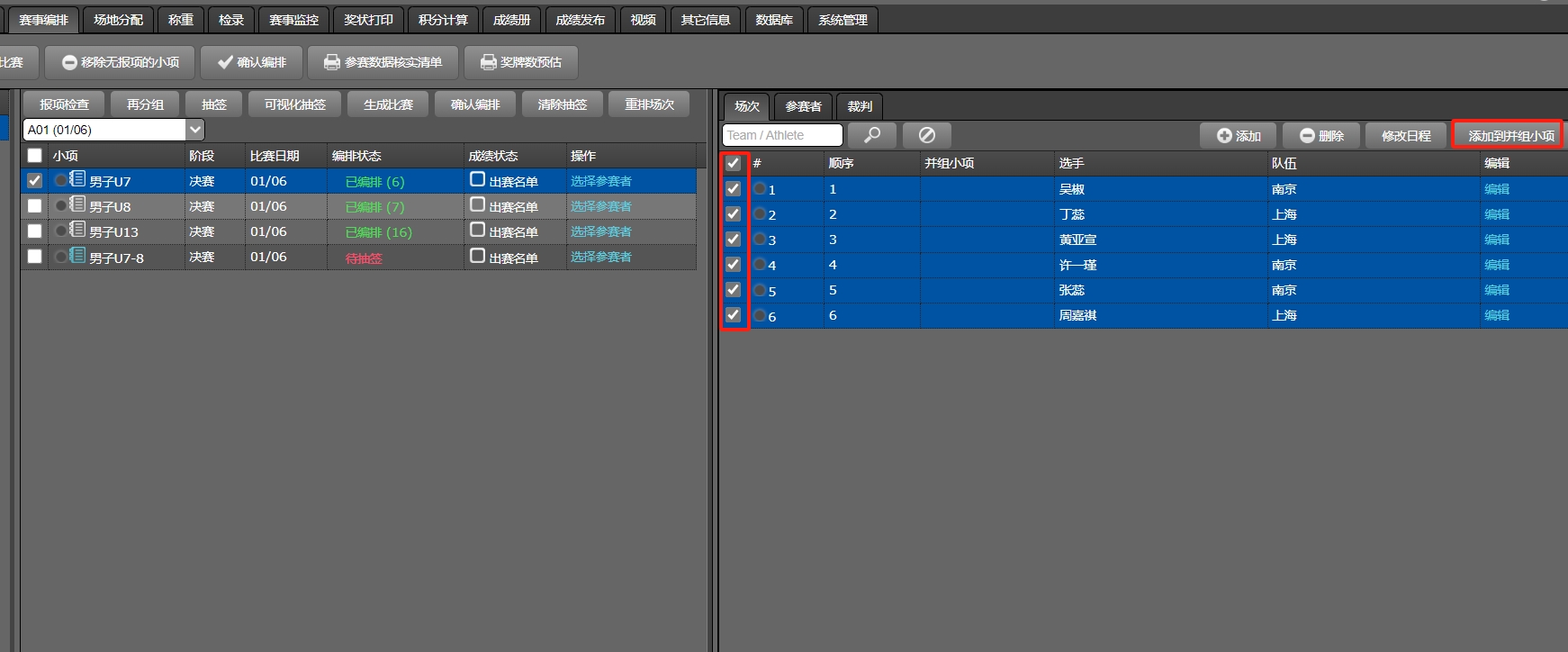Click 选择参赛者 link for 男子U7-8
The image size is (1568, 652).
(600, 257)
